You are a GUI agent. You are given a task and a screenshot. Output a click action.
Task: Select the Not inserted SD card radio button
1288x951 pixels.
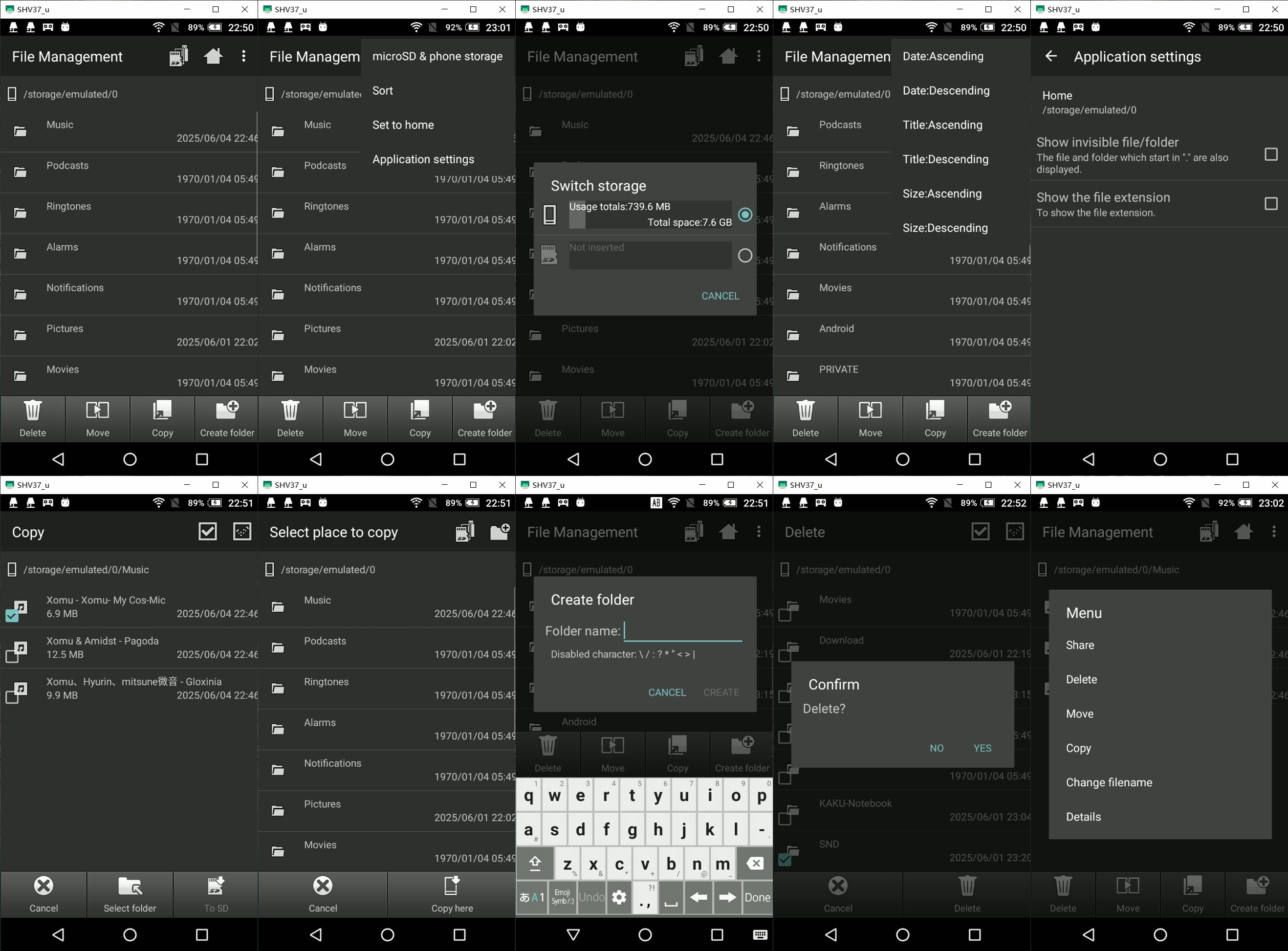pyautogui.click(x=744, y=256)
